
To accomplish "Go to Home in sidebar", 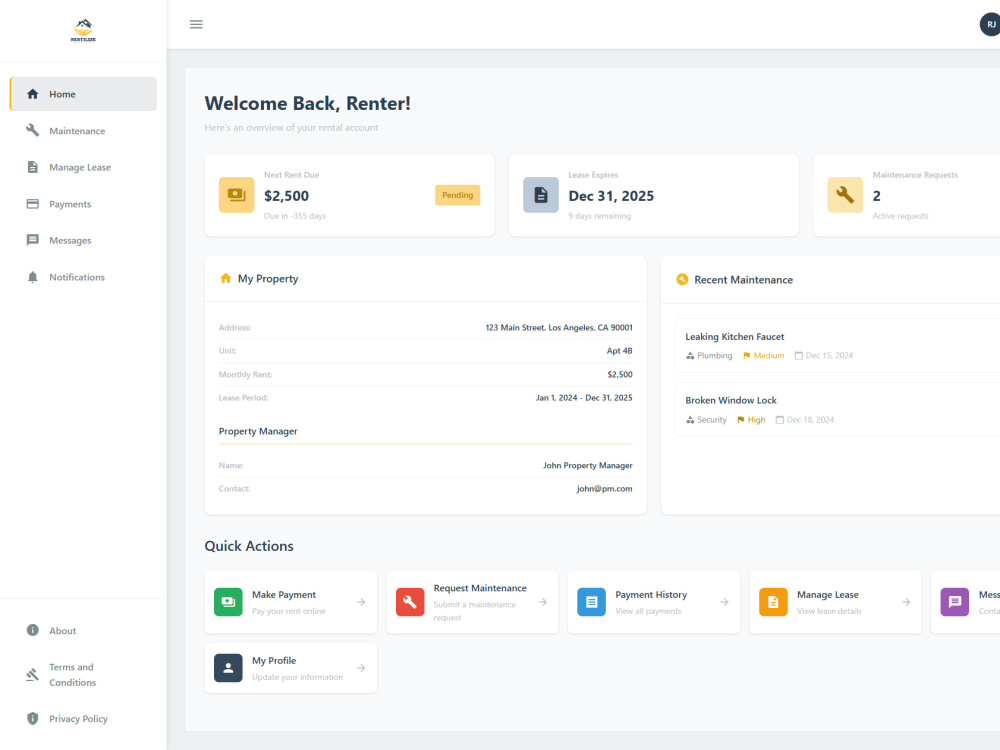I will pos(84,94).
